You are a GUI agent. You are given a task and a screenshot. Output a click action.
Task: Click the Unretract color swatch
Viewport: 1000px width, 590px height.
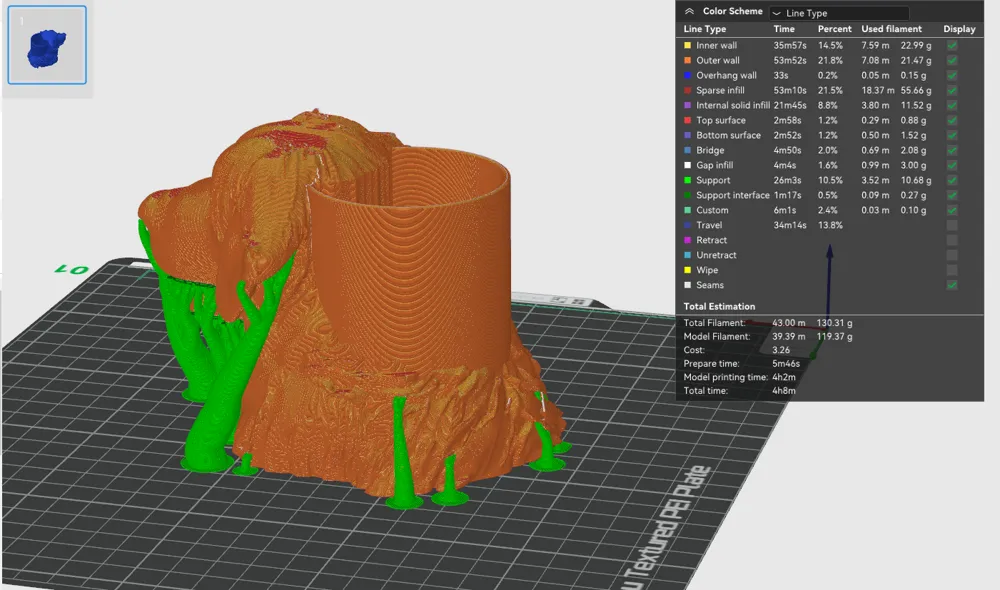688,255
